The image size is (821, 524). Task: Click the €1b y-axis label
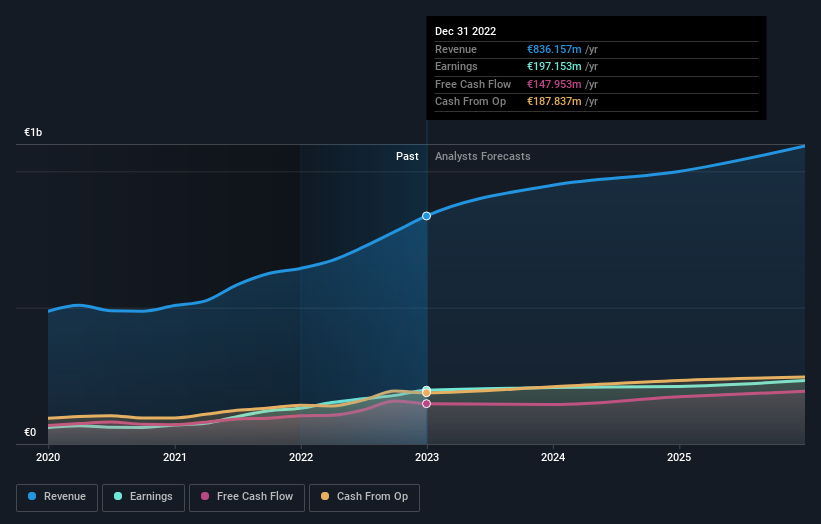(x=32, y=132)
